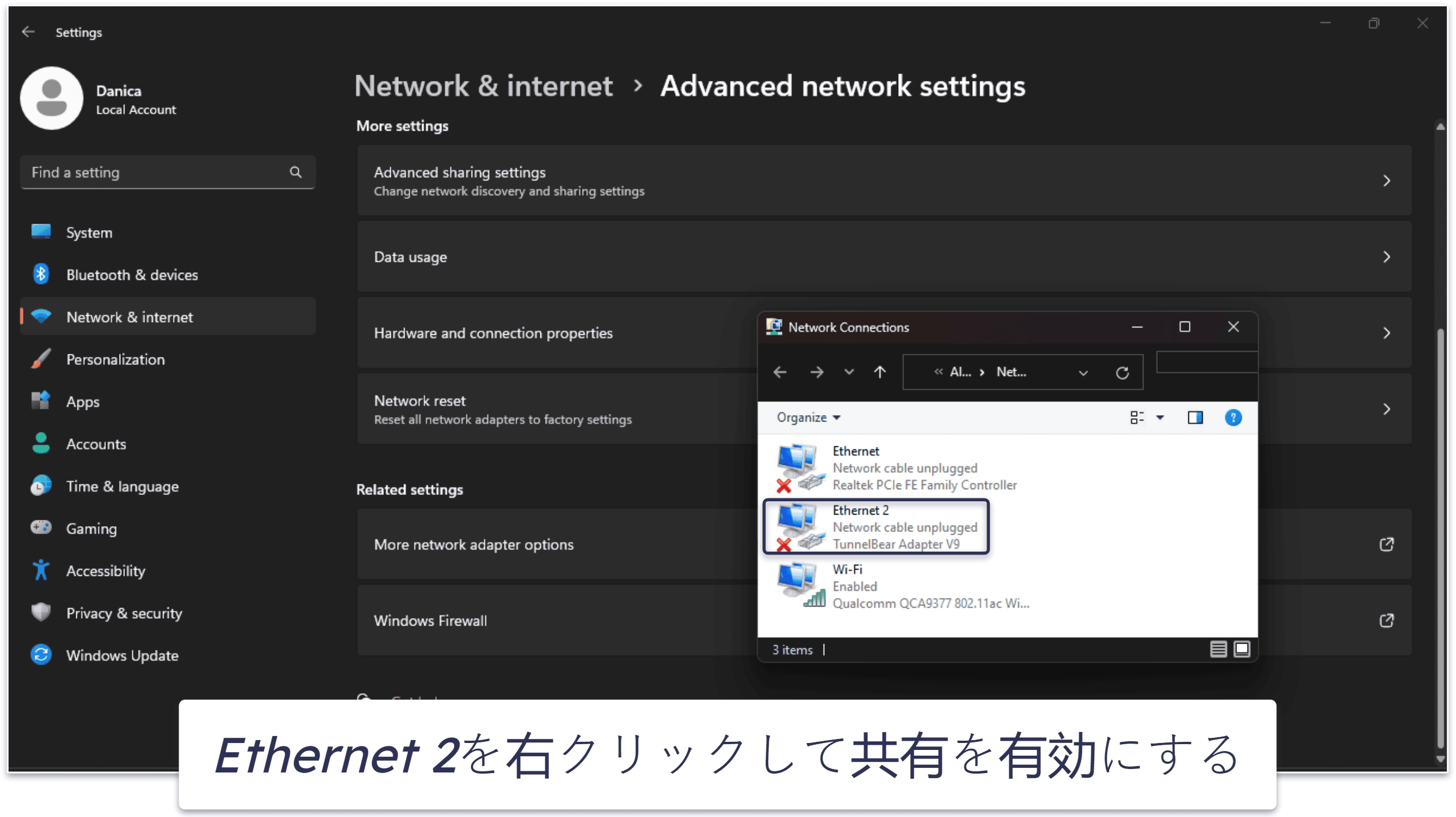Click the Bluetooth icon in sidebar

click(41, 273)
